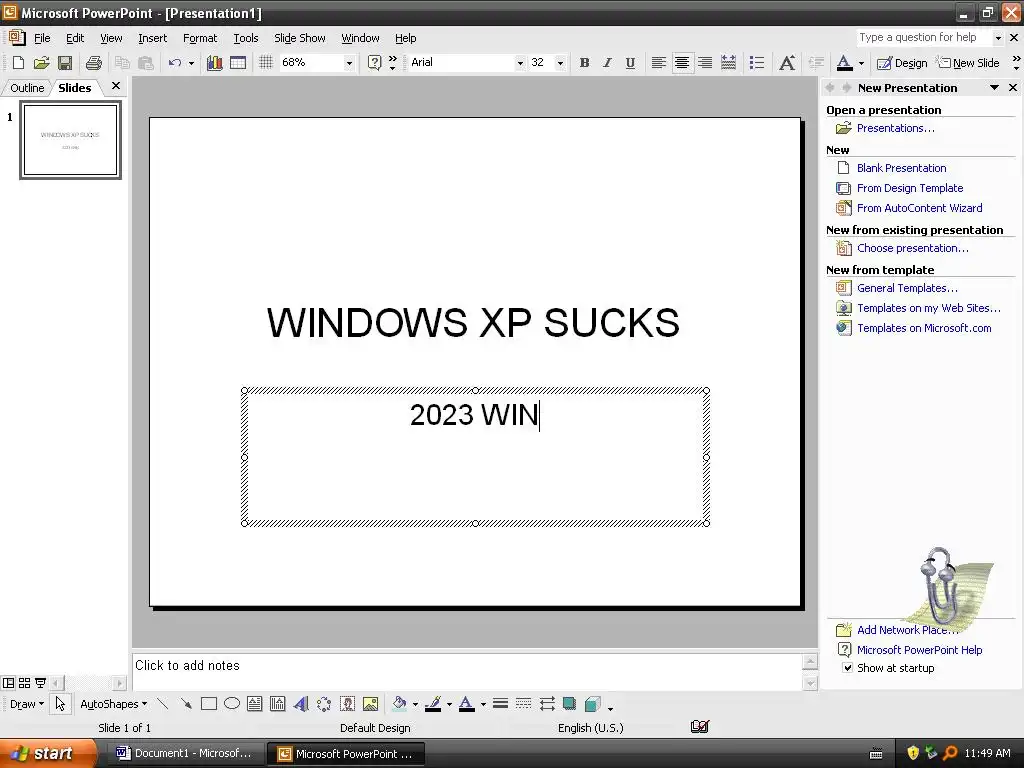Click the 3-D Style icon
Image resolution: width=1024 pixels, height=768 pixels.
pos(592,703)
